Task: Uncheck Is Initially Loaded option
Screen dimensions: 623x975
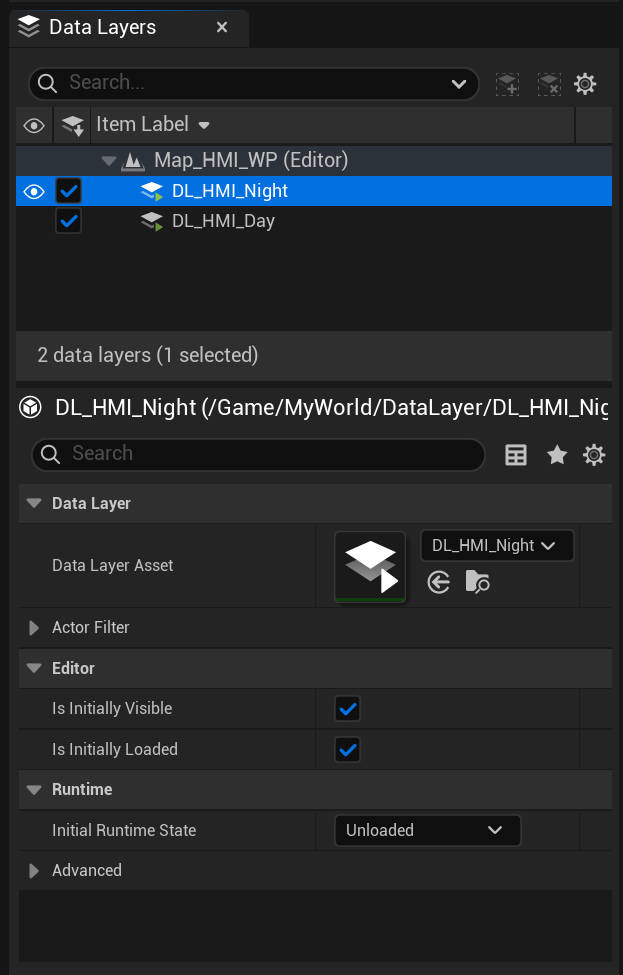Action: 347,749
